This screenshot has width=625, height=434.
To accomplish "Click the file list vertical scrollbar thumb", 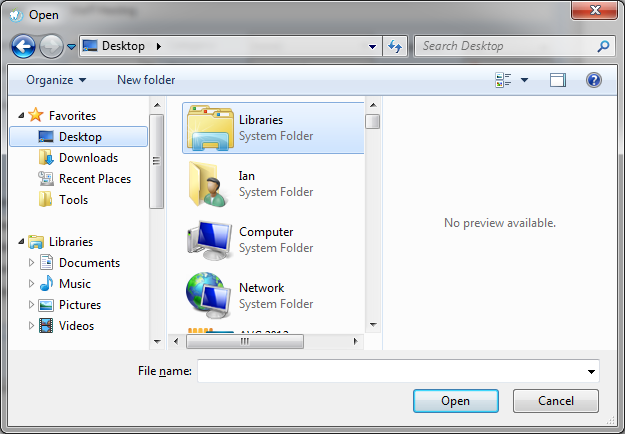I will (x=373, y=122).
